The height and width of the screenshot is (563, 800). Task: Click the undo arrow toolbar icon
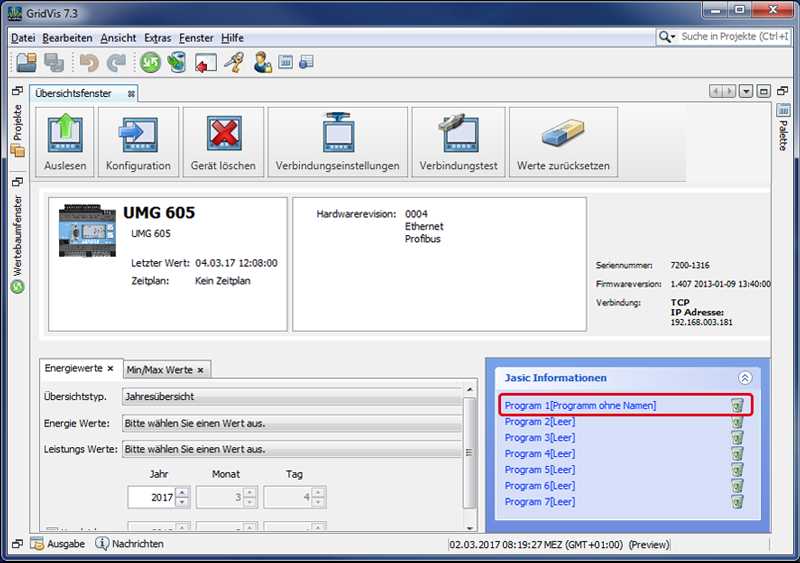89,63
